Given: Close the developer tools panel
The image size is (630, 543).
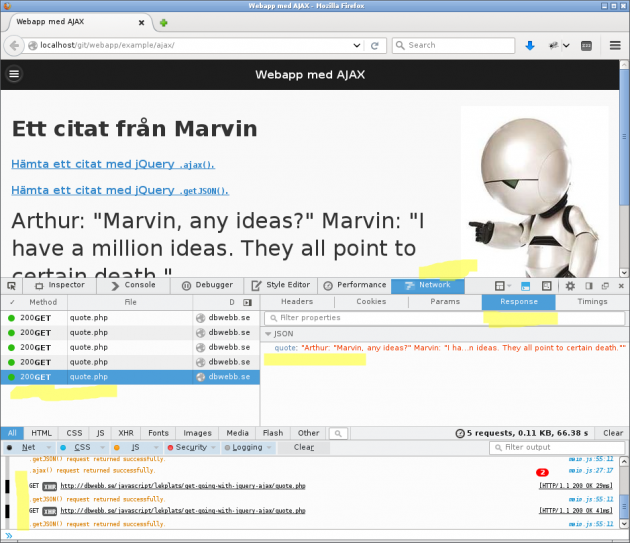Looking at the screenshot, I should [621, 286].
